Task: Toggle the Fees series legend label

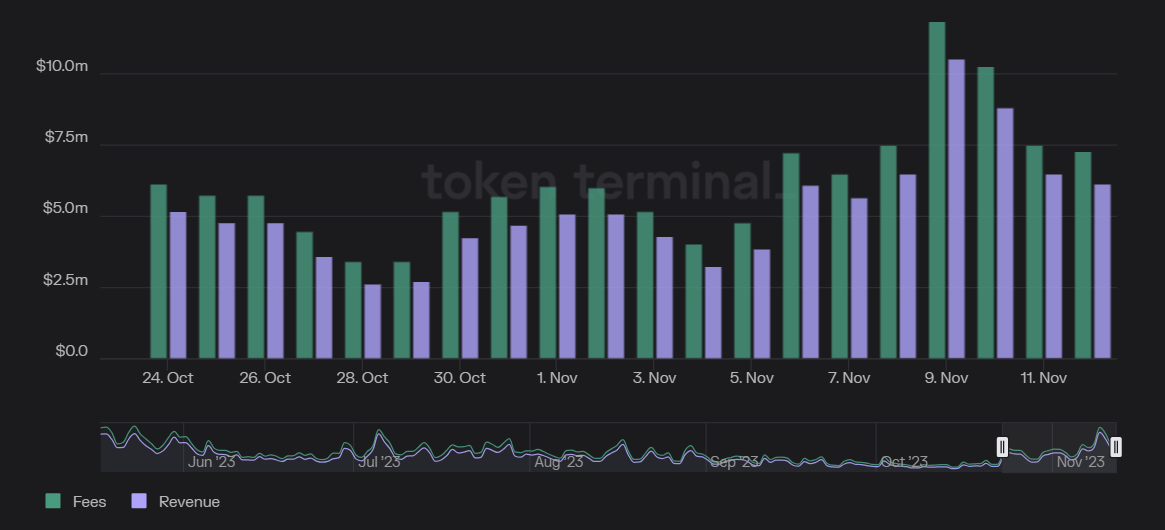Action: pos(89,502)
